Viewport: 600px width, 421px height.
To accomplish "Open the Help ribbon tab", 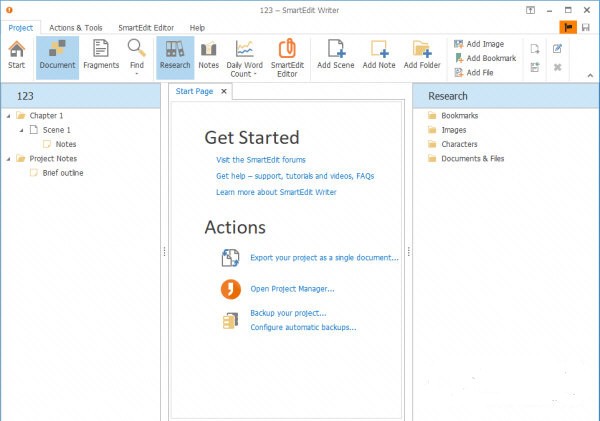I will [197, 28].
